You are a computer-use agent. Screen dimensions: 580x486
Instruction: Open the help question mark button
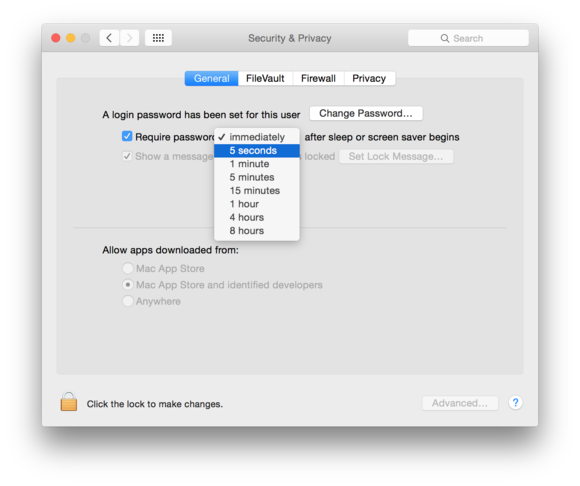(515, 403)
